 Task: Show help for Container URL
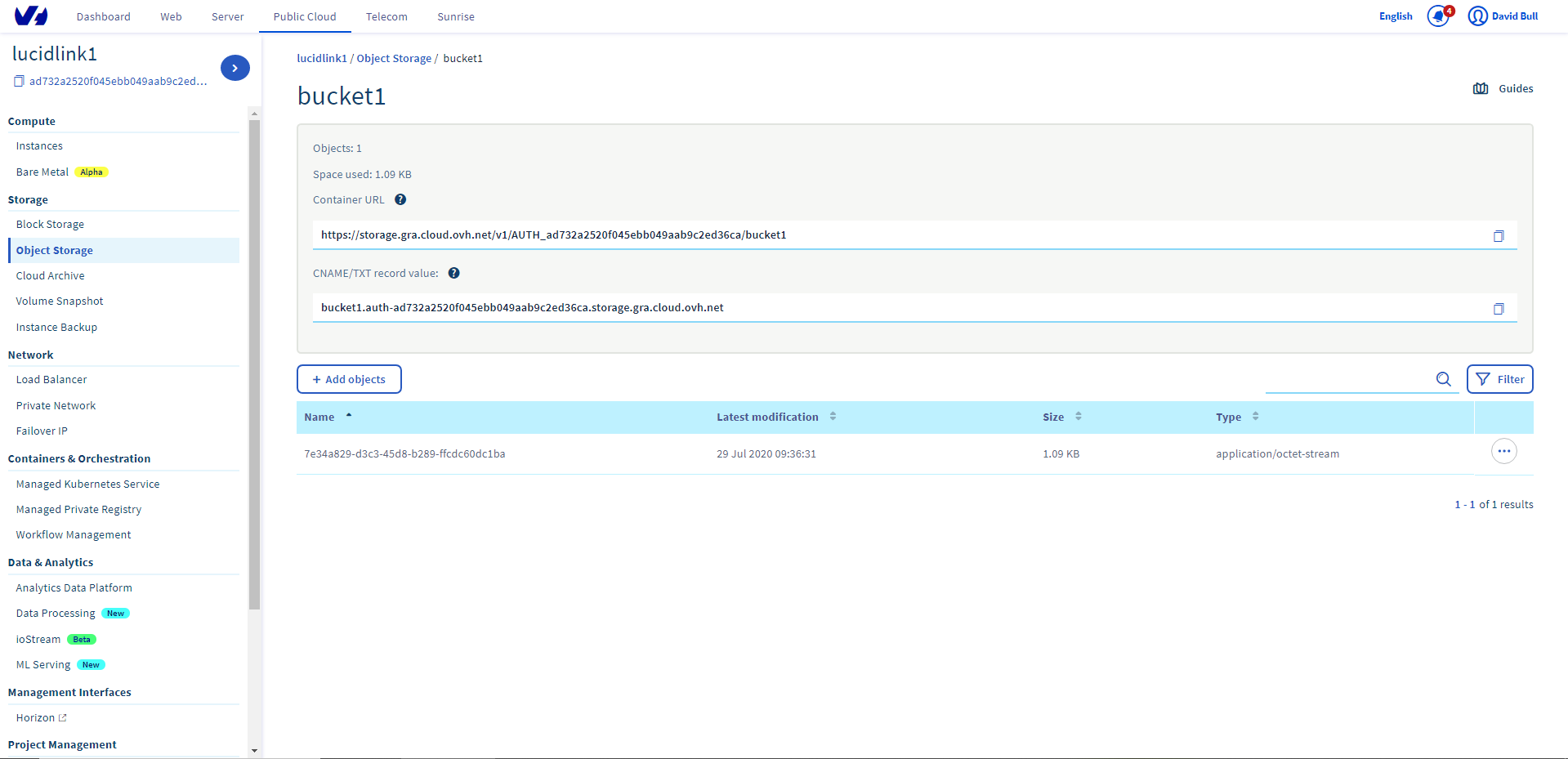[400, 199]
